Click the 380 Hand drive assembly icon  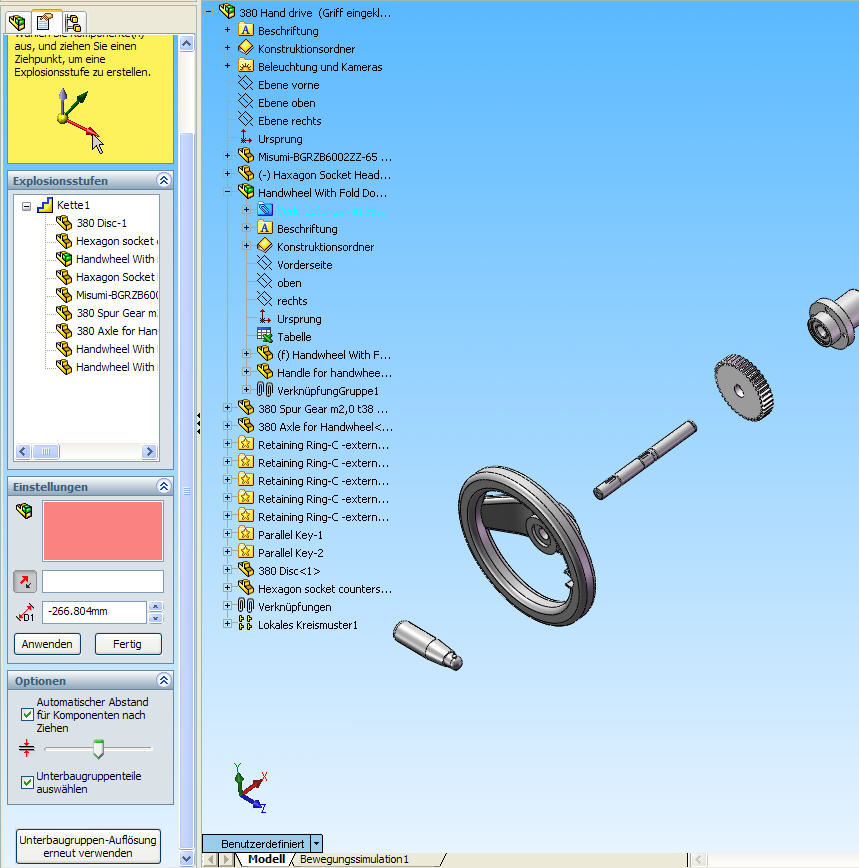227,11
